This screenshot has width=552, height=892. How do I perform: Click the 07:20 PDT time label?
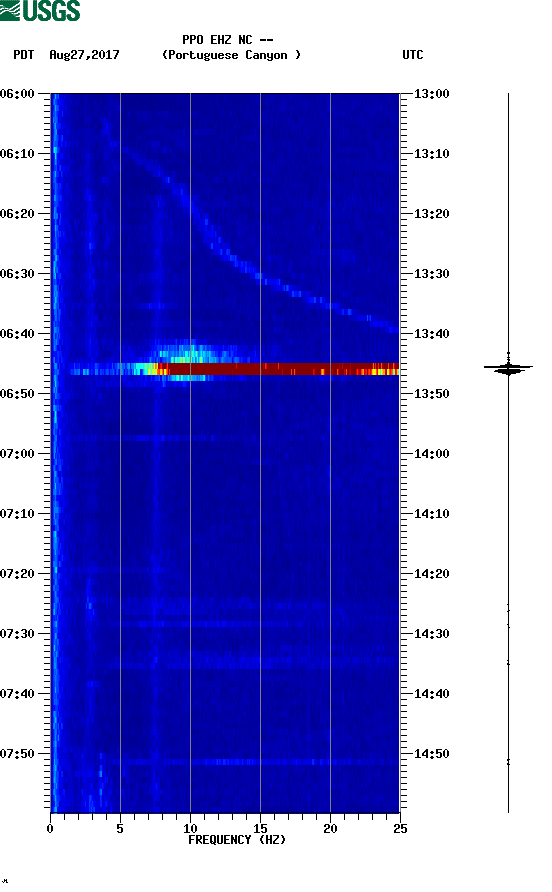17,574
